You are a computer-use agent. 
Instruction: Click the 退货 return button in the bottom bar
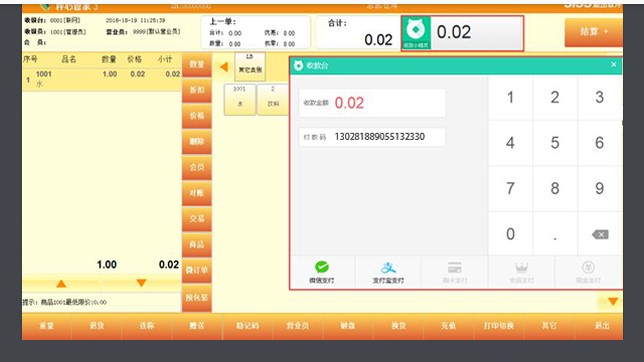97,326
